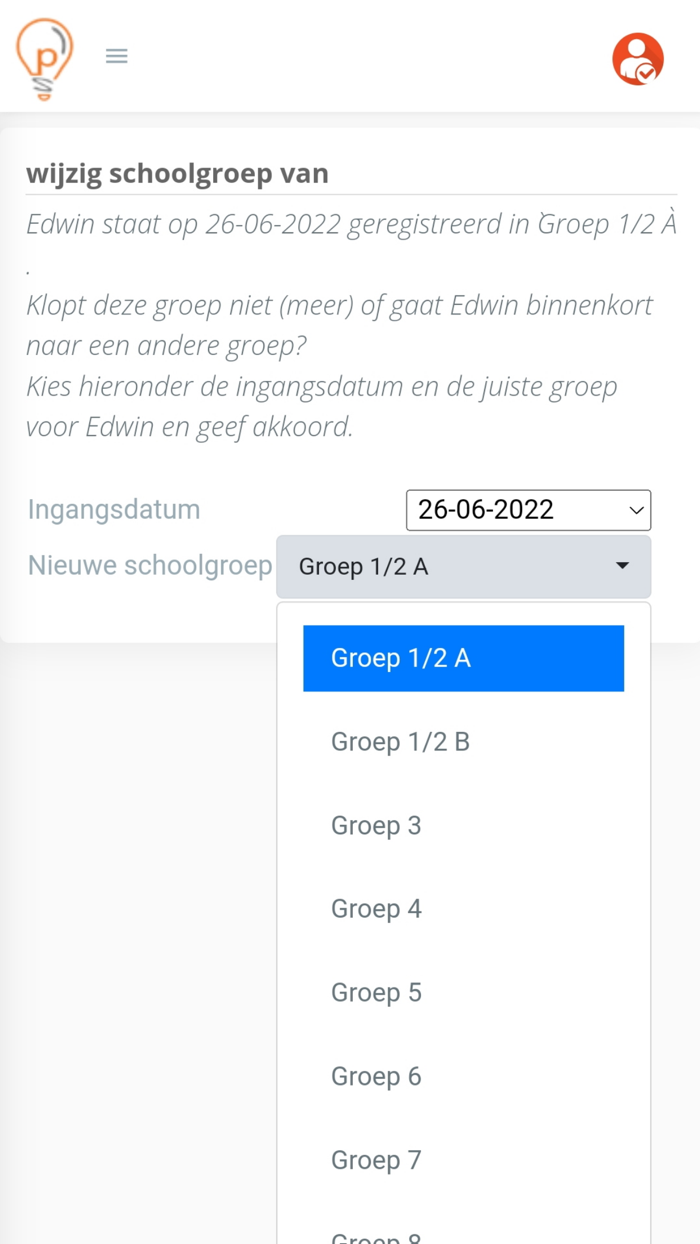Open the Nieuwe schoolgroep dropdown
Viewport: 700px width, 1244px height.
coord(463,566)
